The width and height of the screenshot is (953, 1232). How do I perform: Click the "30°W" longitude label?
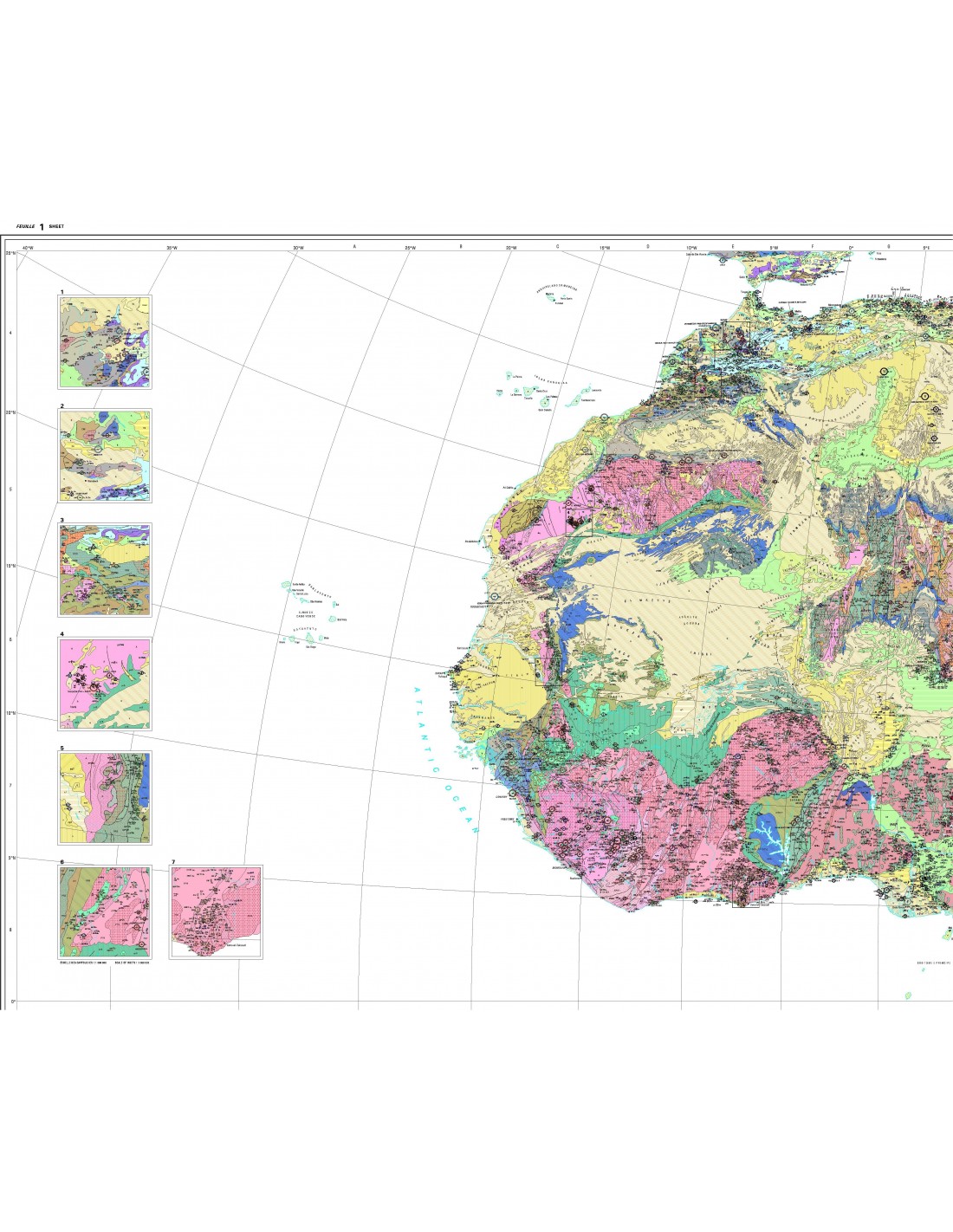pos(298,249)
